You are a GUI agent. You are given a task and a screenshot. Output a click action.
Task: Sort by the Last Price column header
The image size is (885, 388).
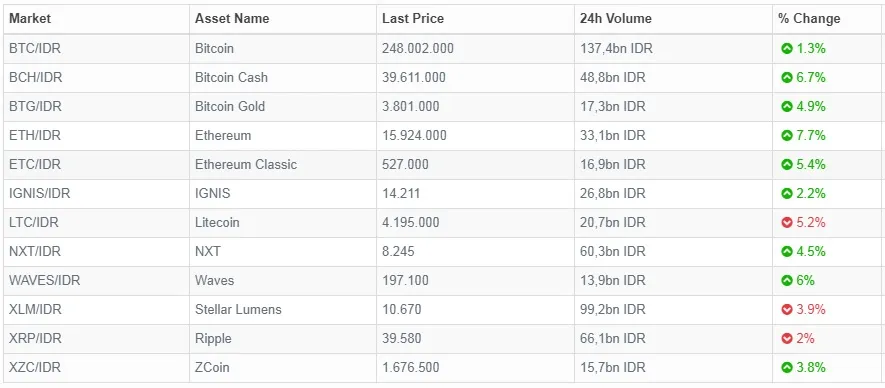tap(413, 19)
